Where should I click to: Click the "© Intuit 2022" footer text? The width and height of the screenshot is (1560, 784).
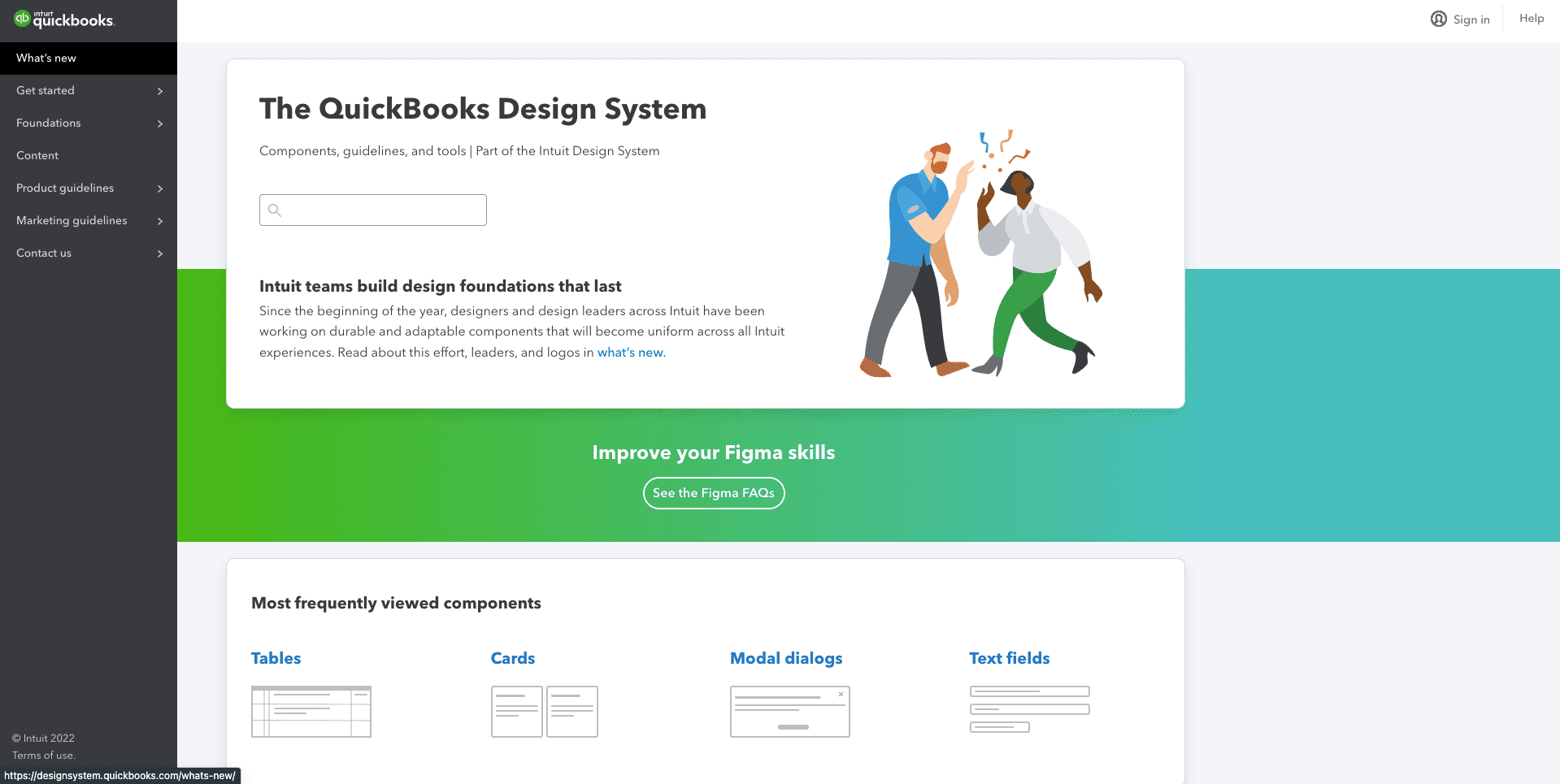click(43, 739)
